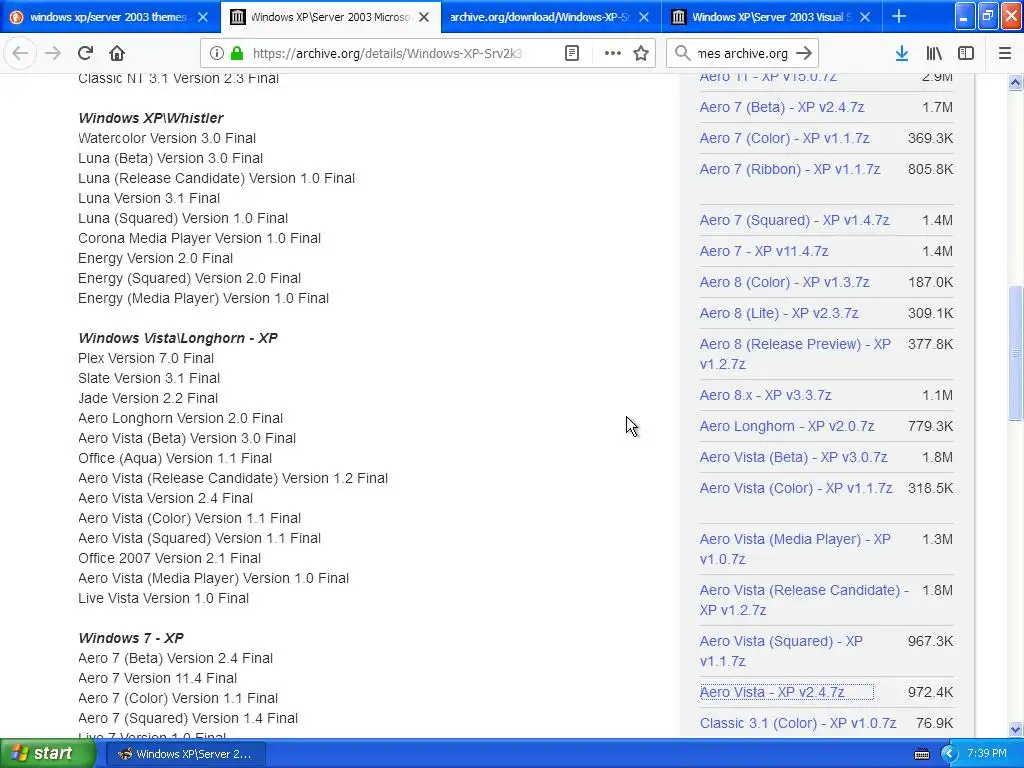This screenshot has height=768, width=1024.
Task: Go back to the previous page
Action: click(x=20, y=53)
